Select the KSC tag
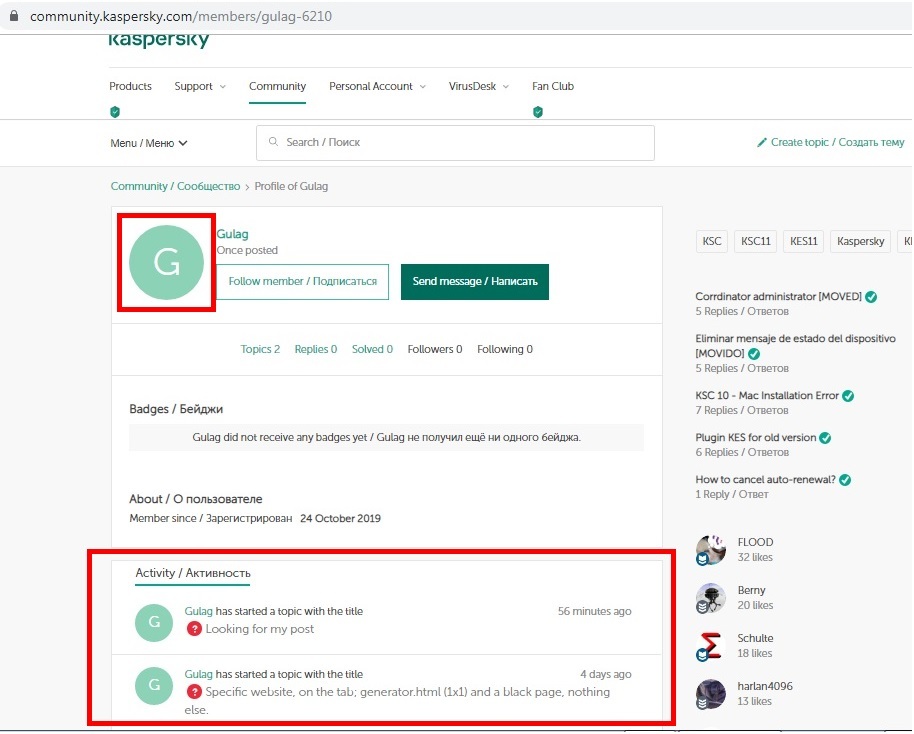This screenshot has width=914, height=734. point(712,241)
